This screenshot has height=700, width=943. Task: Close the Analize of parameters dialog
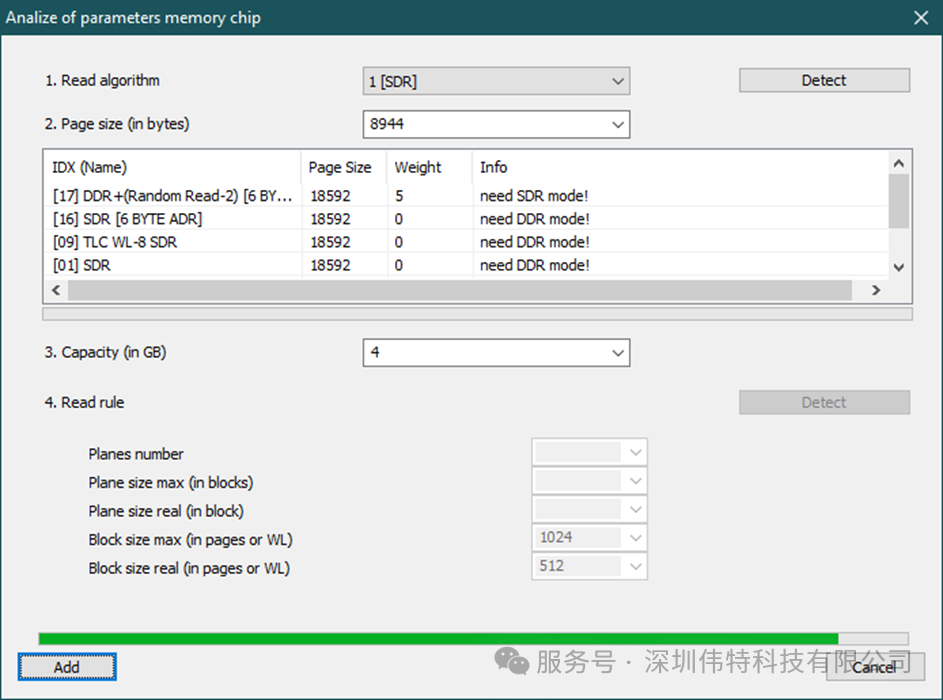click(x=920, y=17)
